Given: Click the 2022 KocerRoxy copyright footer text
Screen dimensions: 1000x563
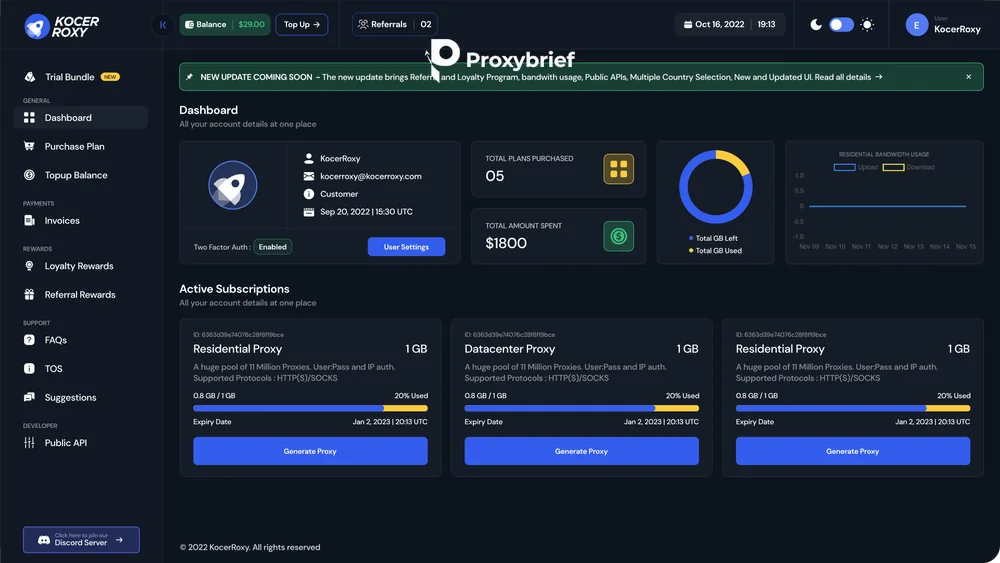Looking at the screenshot, I should 249,547.
